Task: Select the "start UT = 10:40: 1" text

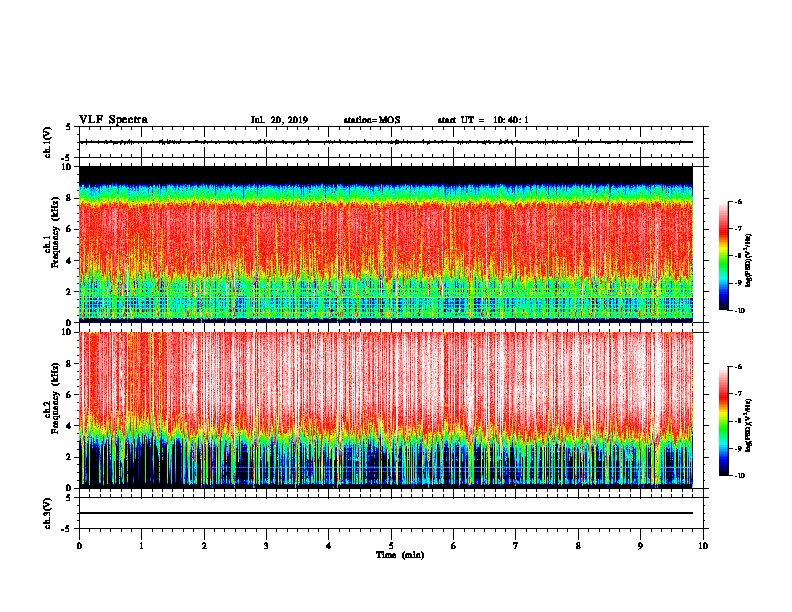Action: [482, 120]
